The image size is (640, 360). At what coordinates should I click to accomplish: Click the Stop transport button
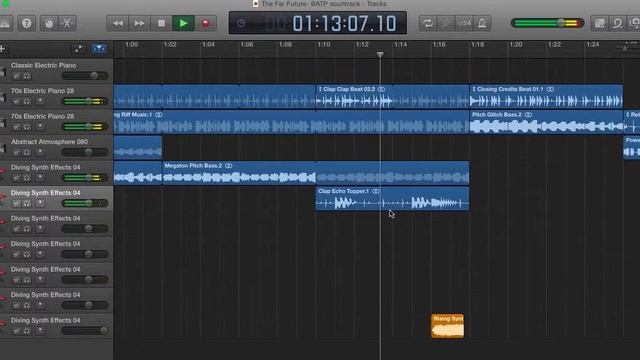click(x=161, y=23)
